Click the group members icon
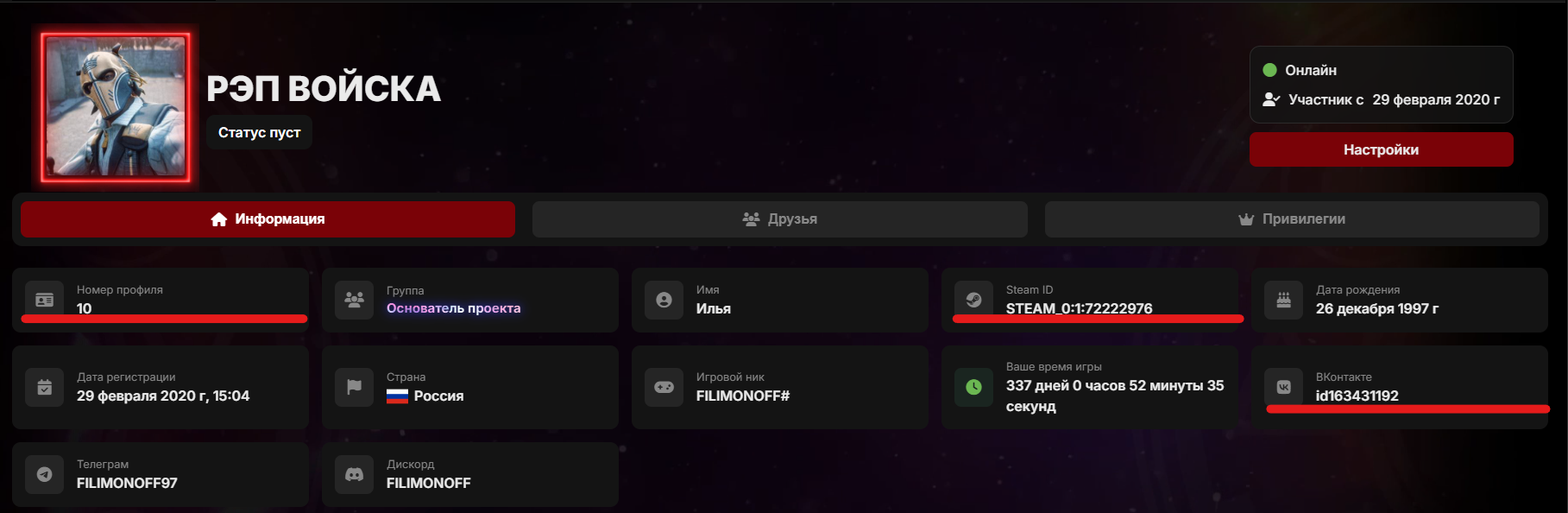The image size is (1568, 513). pos(354,300)
